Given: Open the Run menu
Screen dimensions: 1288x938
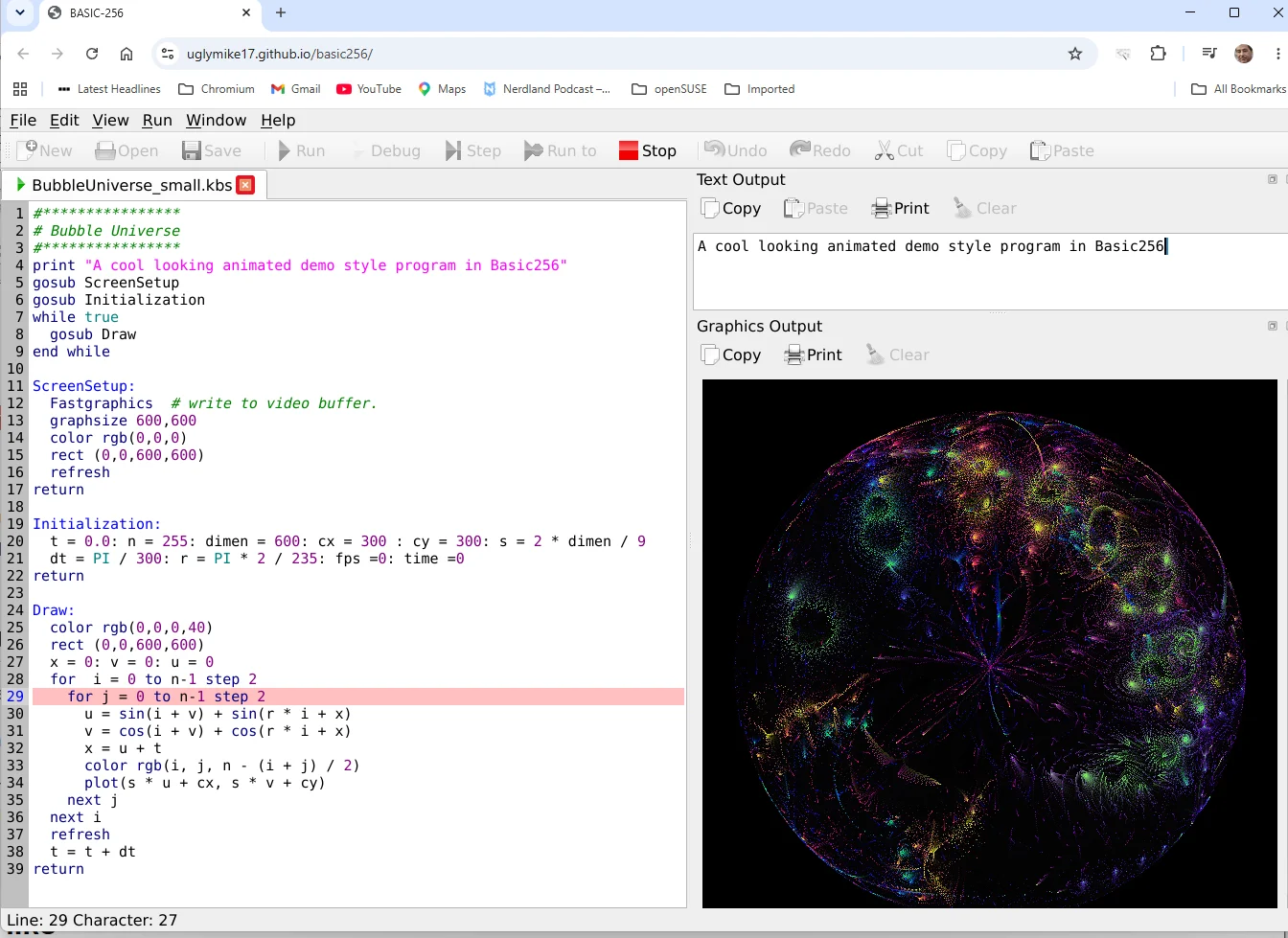Looking at the screenshot, I should tap(157, 120).
